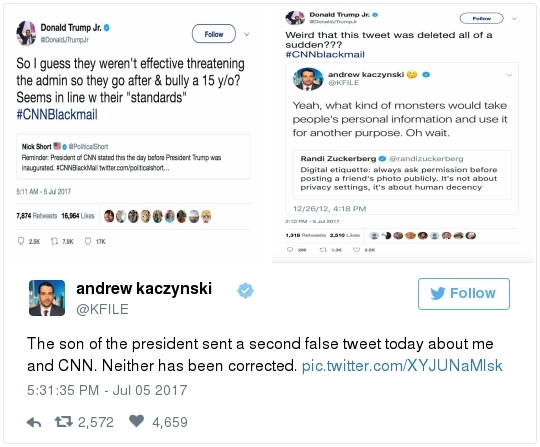Click the reply arrow icon on Kaczynski's tweet
This screenshot has width=540, height=447.
(x=34, y=422)
